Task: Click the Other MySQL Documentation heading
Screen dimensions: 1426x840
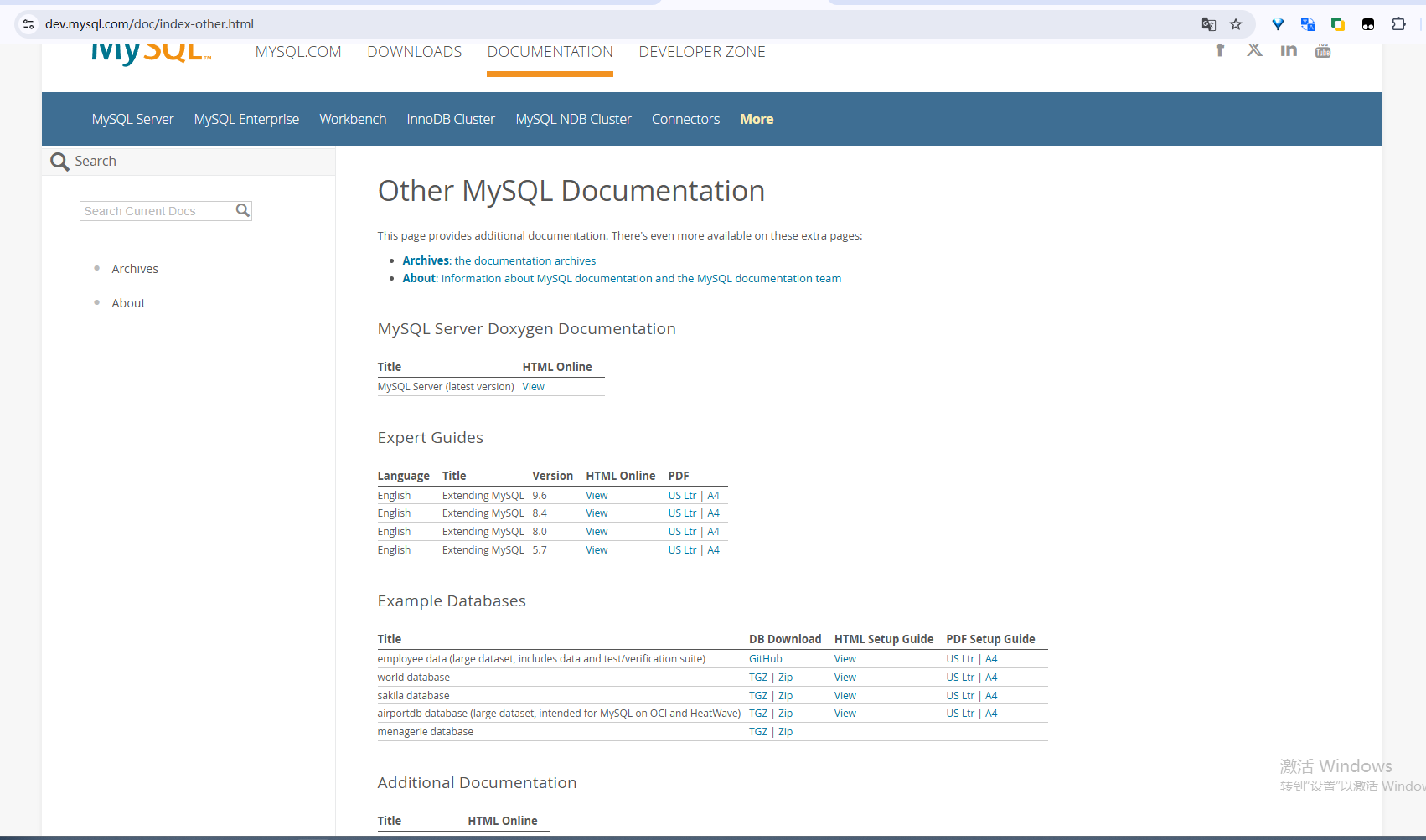Action: (571, 191)
